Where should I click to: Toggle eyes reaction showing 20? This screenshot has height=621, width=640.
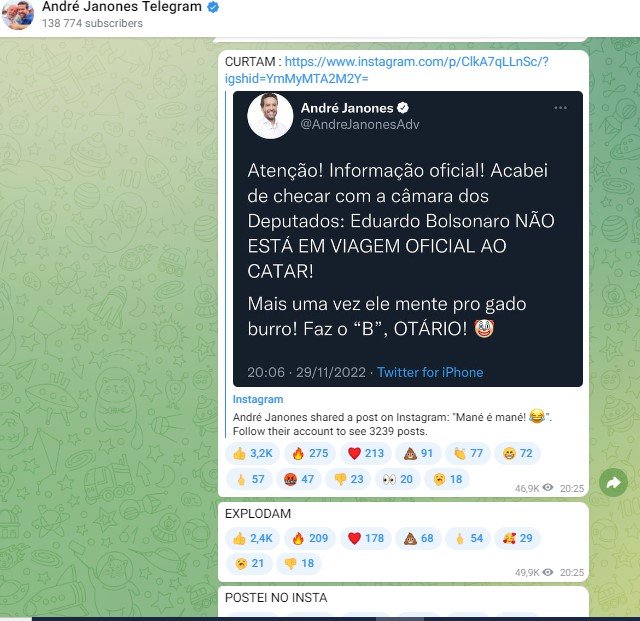click(398, 479)
